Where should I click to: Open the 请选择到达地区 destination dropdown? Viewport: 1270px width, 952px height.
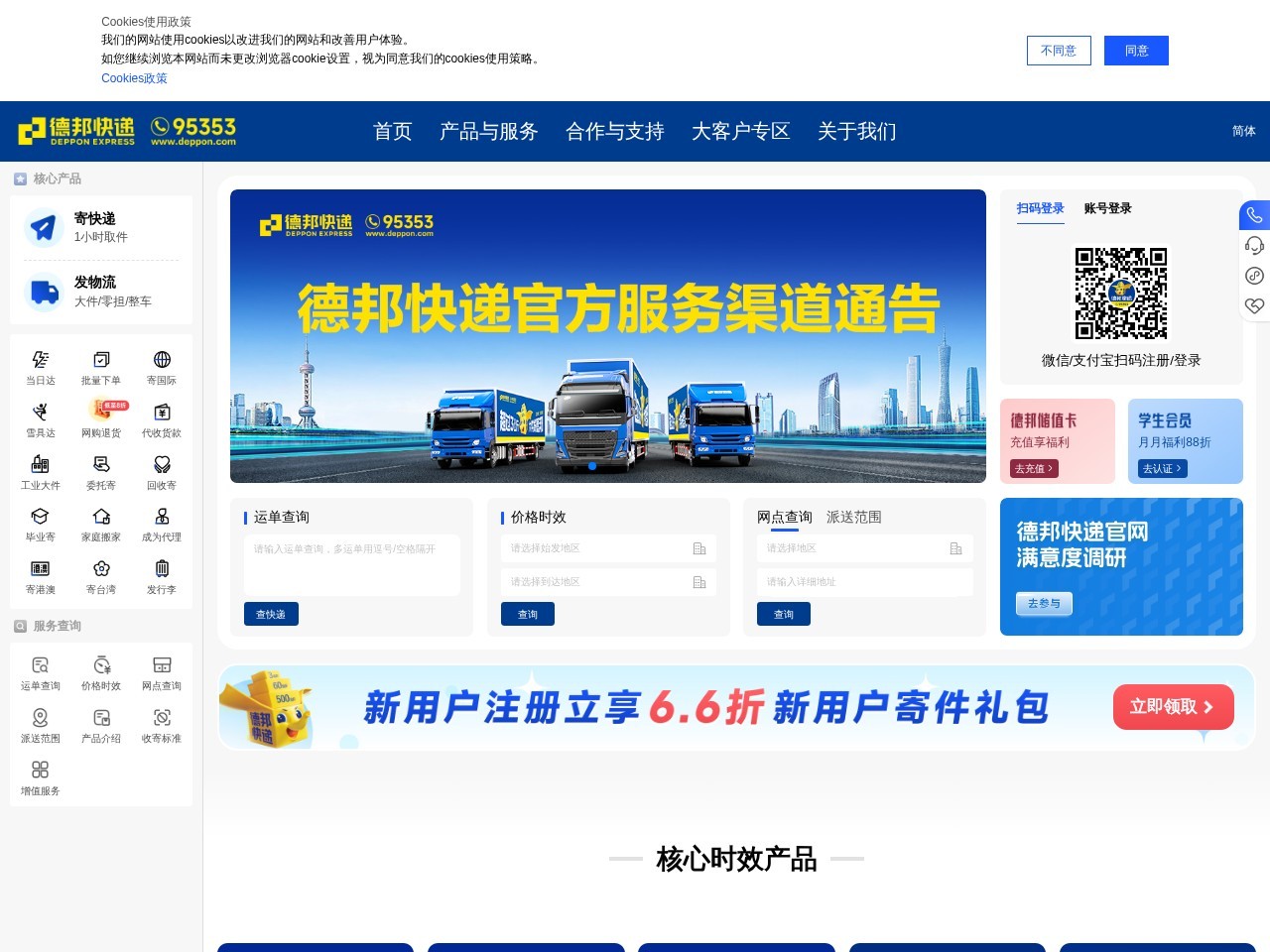(608, 582)
